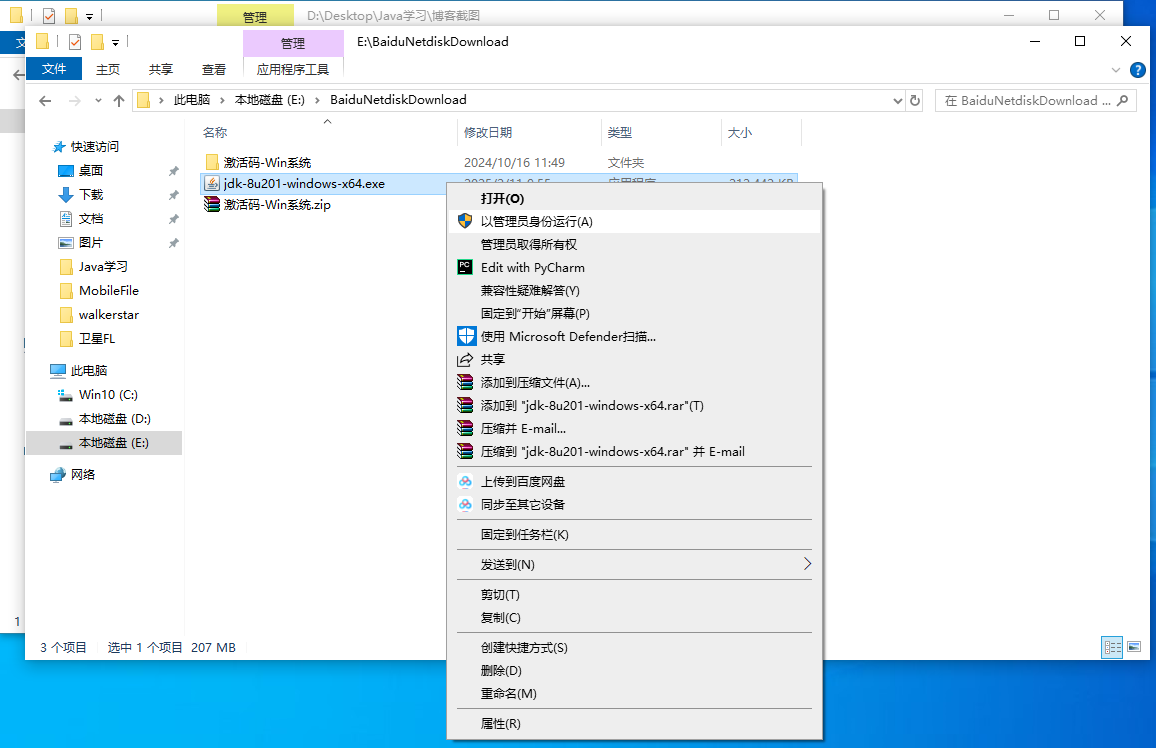Viewport: 1156px width, 748px height.
Task: Click Baidu Netdisk icon beside 上传到百度网盘
Action: (464, 481)
